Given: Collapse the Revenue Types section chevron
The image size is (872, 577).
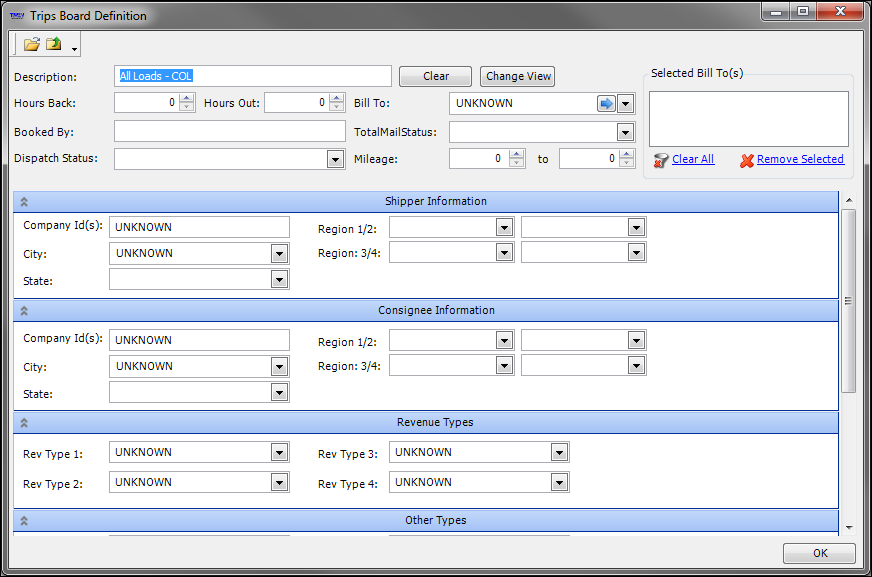Looking at the screenshot, I should pyautogui.click(x=24, y=423).
